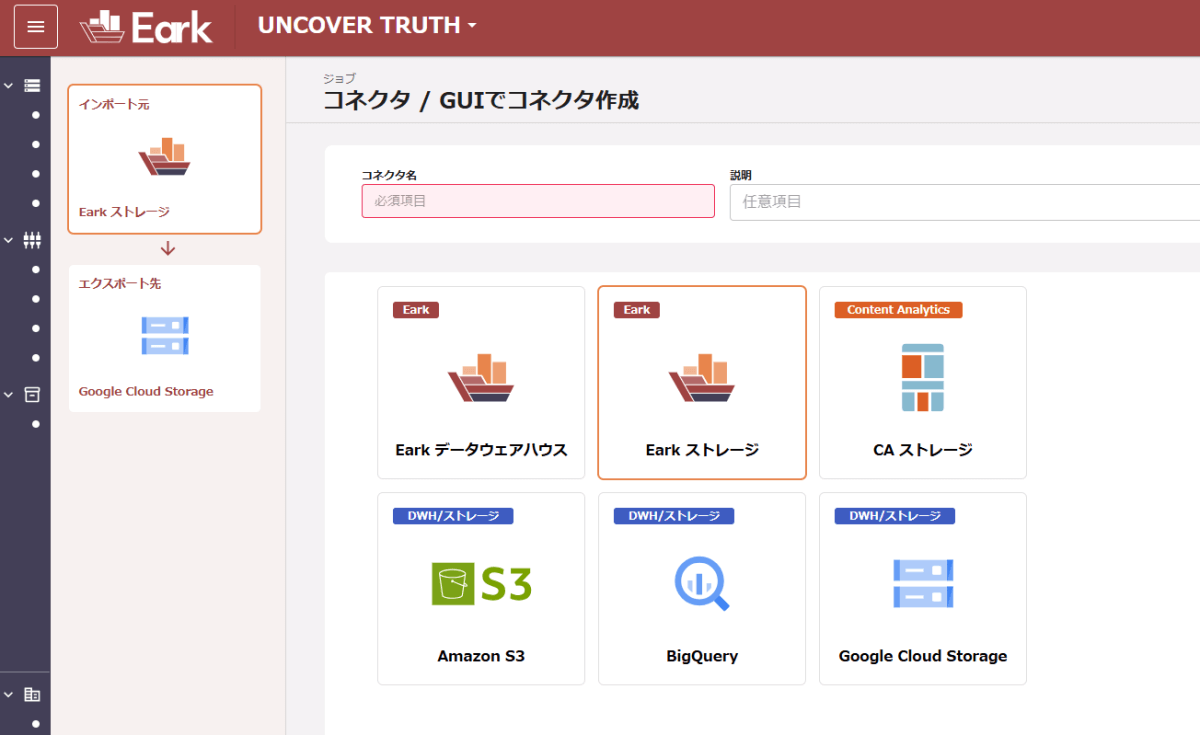This screenshot has height=735, width=1200.
Task: Click the ship icon in the インポート元 card
Action: (x=164, y=157)
